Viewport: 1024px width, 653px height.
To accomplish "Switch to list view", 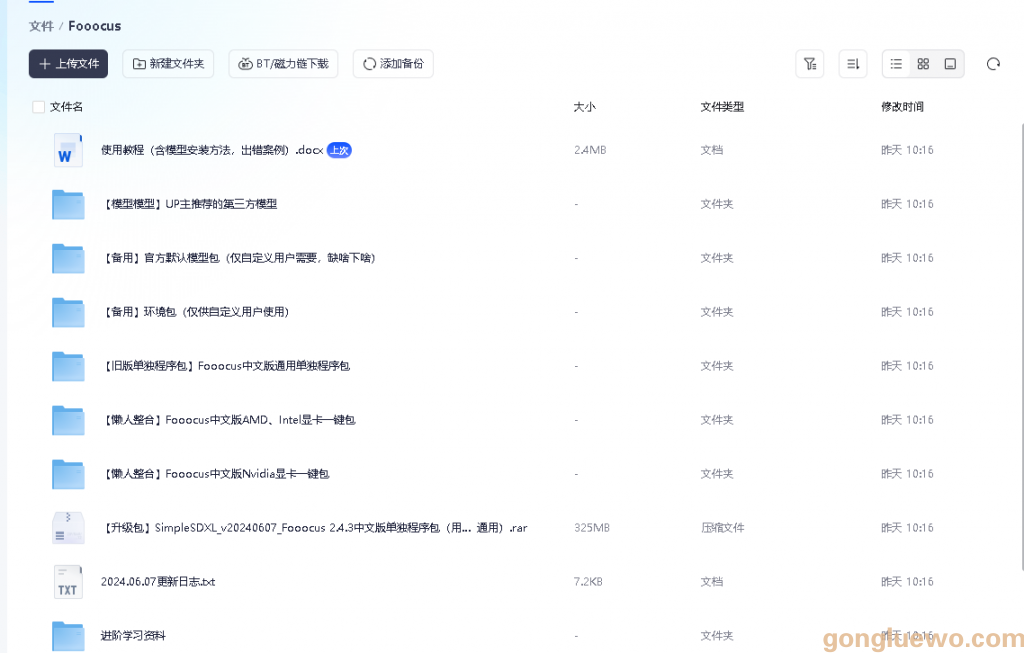I will click(896, 64).
